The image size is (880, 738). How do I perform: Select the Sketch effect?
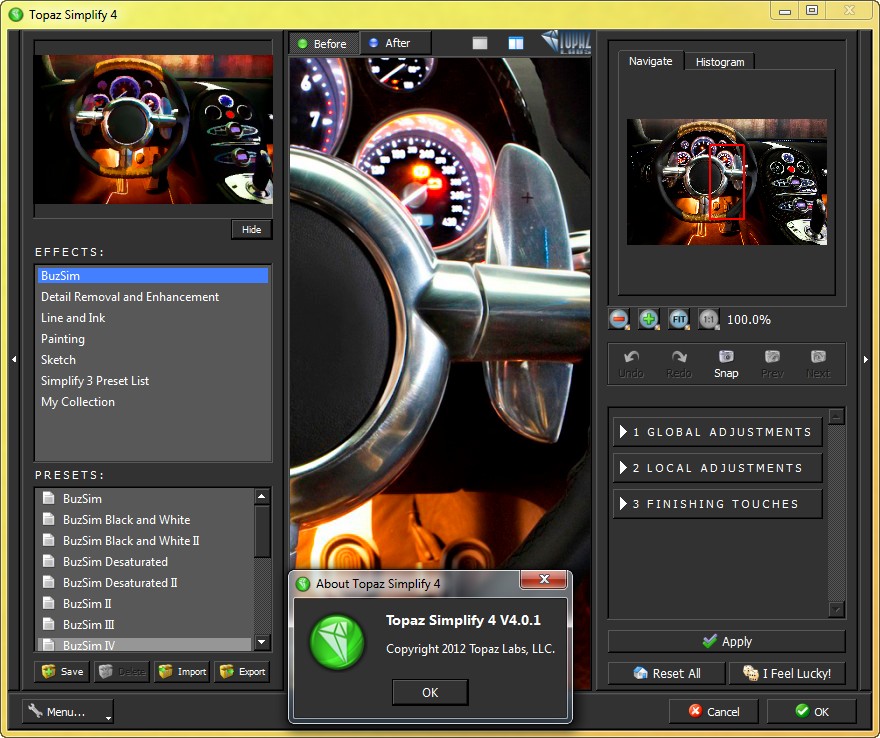click(153, 360)
